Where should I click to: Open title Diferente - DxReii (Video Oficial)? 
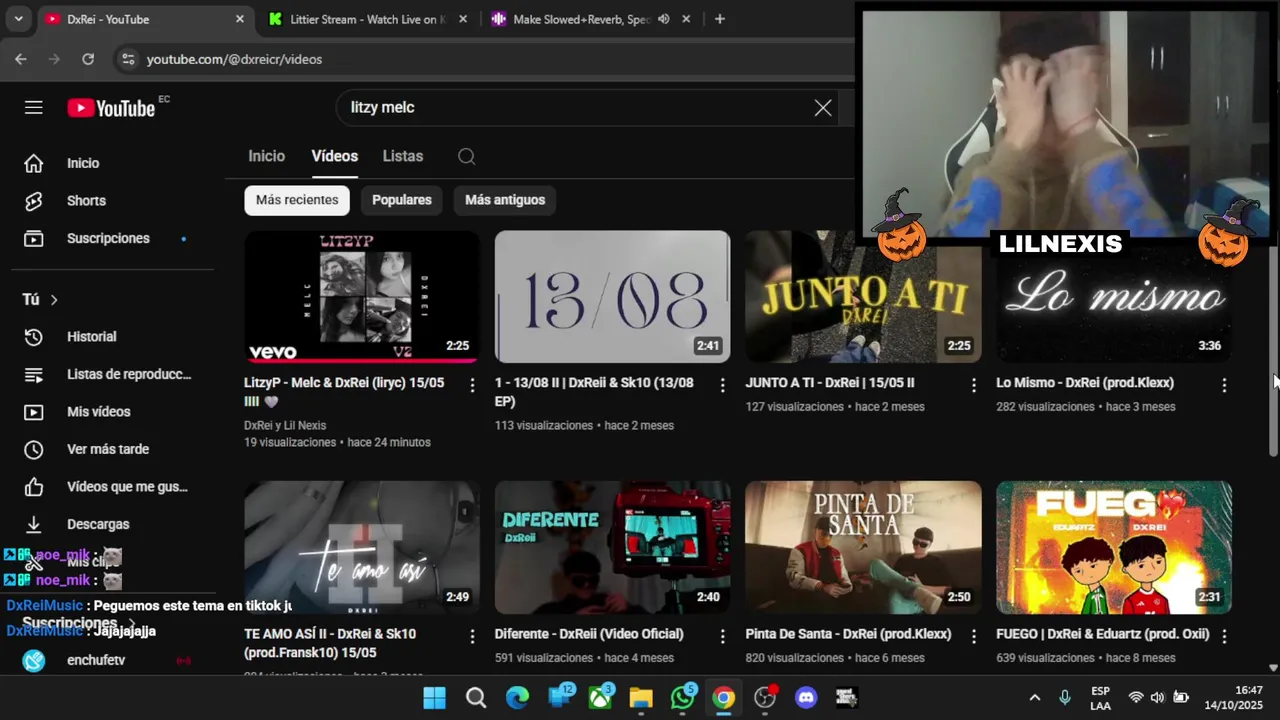[589, 634]
